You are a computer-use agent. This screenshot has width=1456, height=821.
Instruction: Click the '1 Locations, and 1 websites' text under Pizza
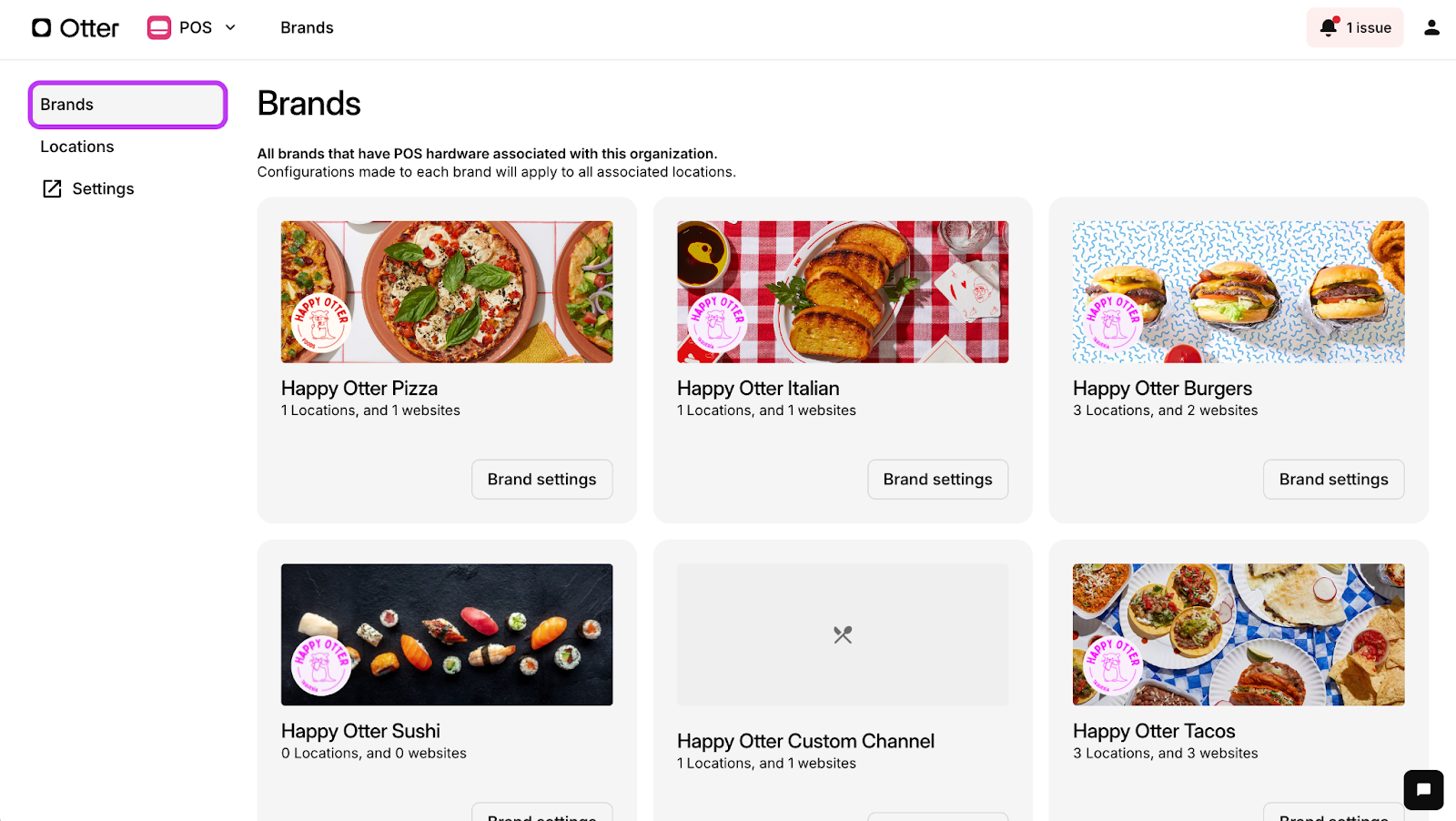coord(370,410)
